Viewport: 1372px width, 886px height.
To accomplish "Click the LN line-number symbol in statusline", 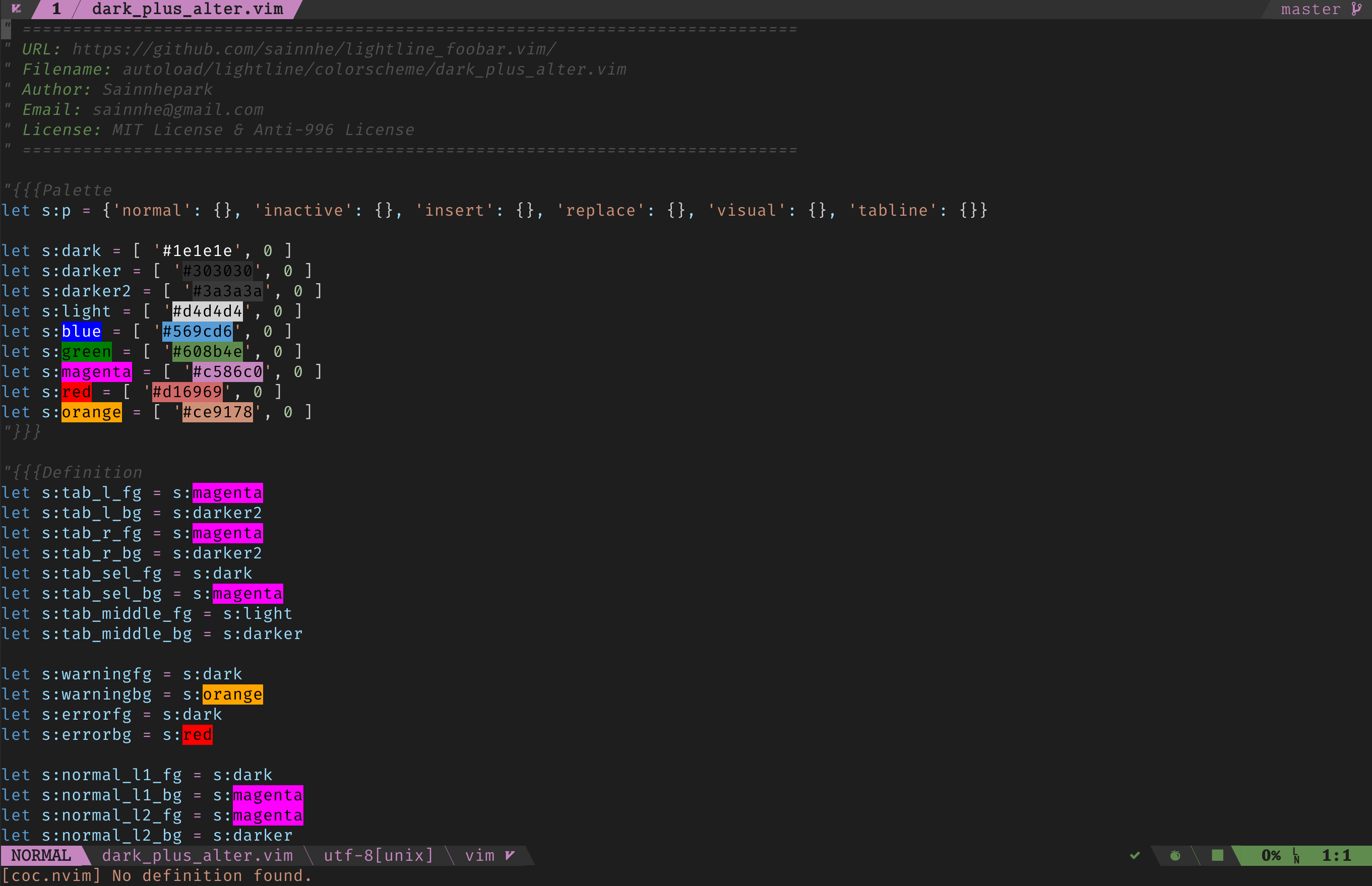I will (x=1296, y=855).
